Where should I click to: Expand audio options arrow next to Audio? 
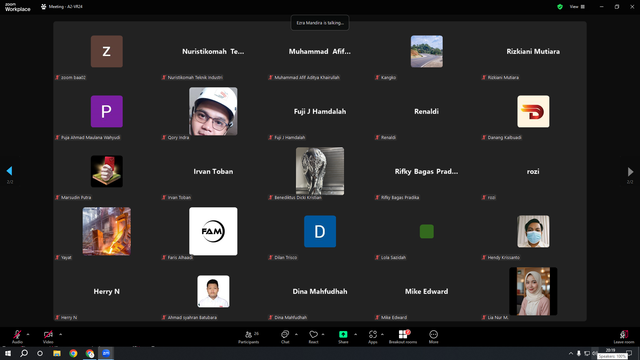coord(28,334)
